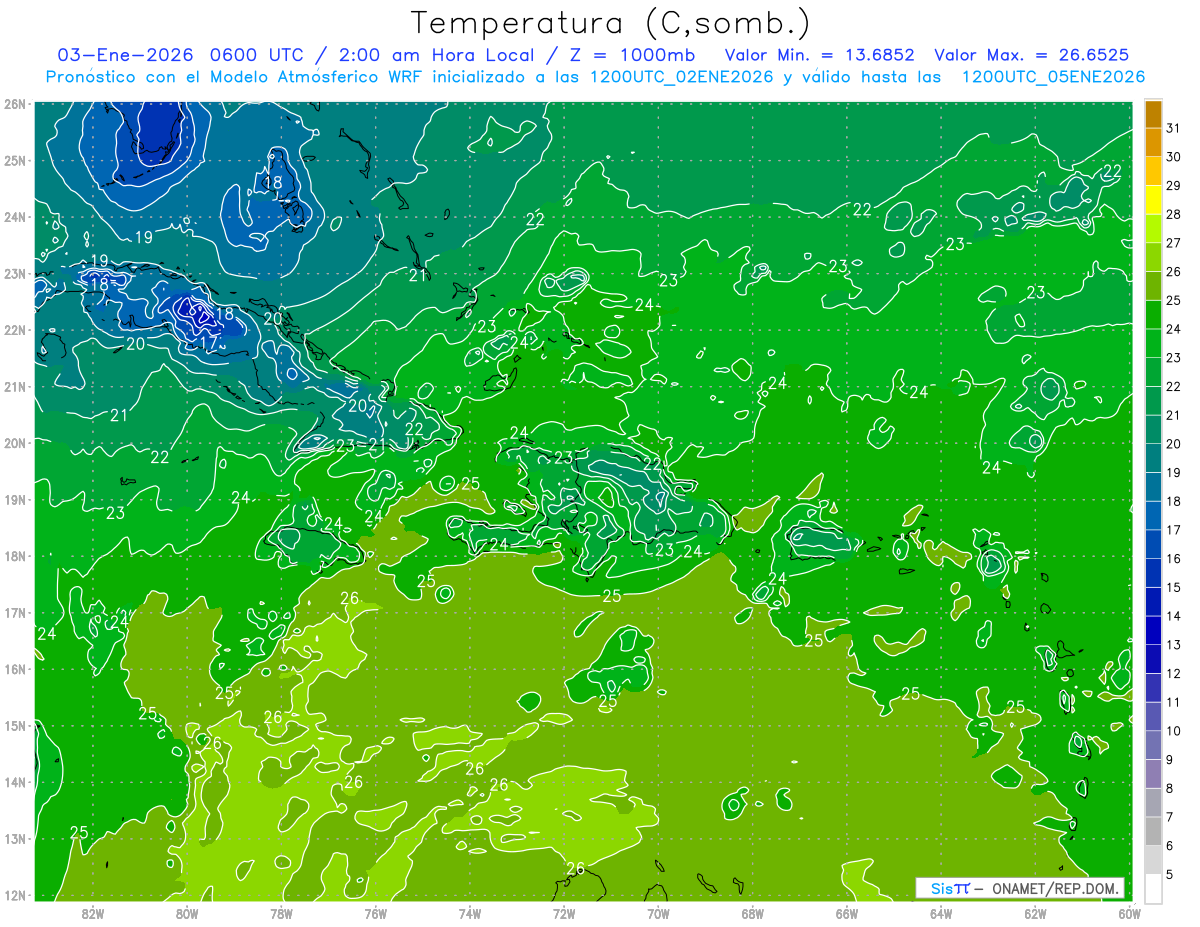Click the longitude label "62W"
Viewport: 1200px width, 927px height.
1035,913
